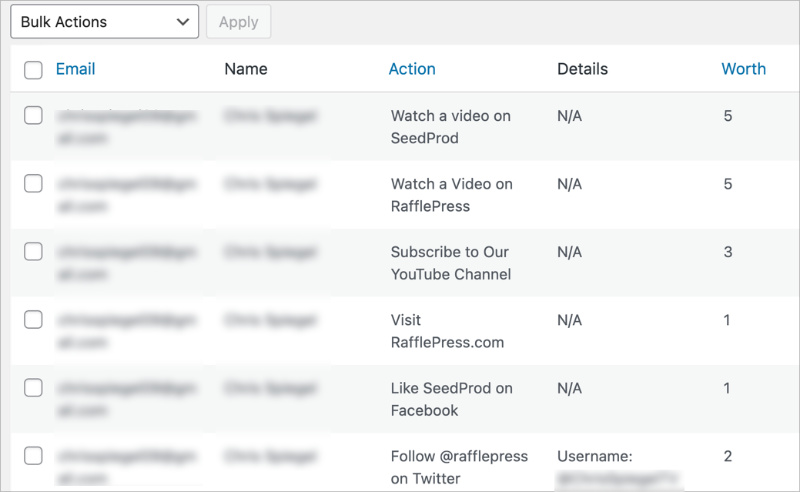Tick the Visit RafflePress.com row checkbox
800x492 pixels.
click(33, 319)
